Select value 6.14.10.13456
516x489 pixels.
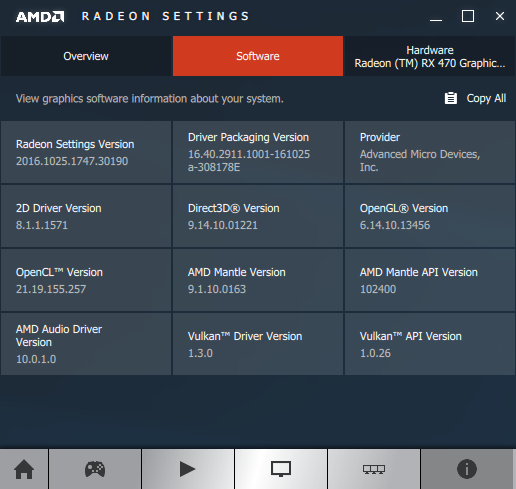coord(395,225)
